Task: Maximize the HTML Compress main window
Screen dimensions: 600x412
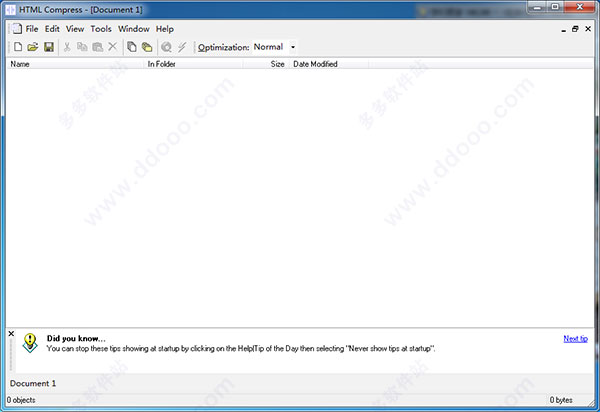Action: pyautogui.click(x=555, y=7)
